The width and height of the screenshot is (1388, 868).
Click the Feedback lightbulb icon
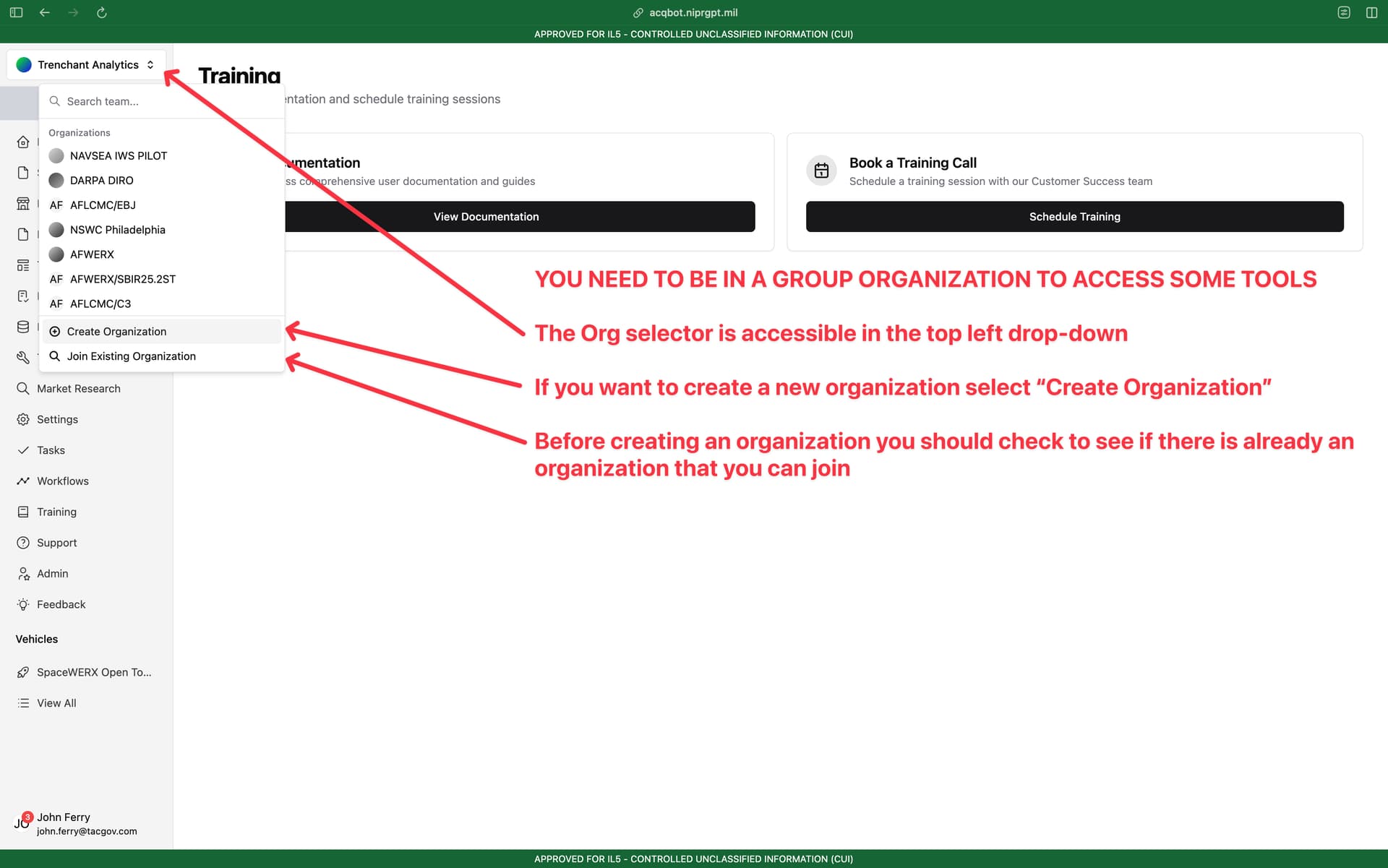click(23, 605)
